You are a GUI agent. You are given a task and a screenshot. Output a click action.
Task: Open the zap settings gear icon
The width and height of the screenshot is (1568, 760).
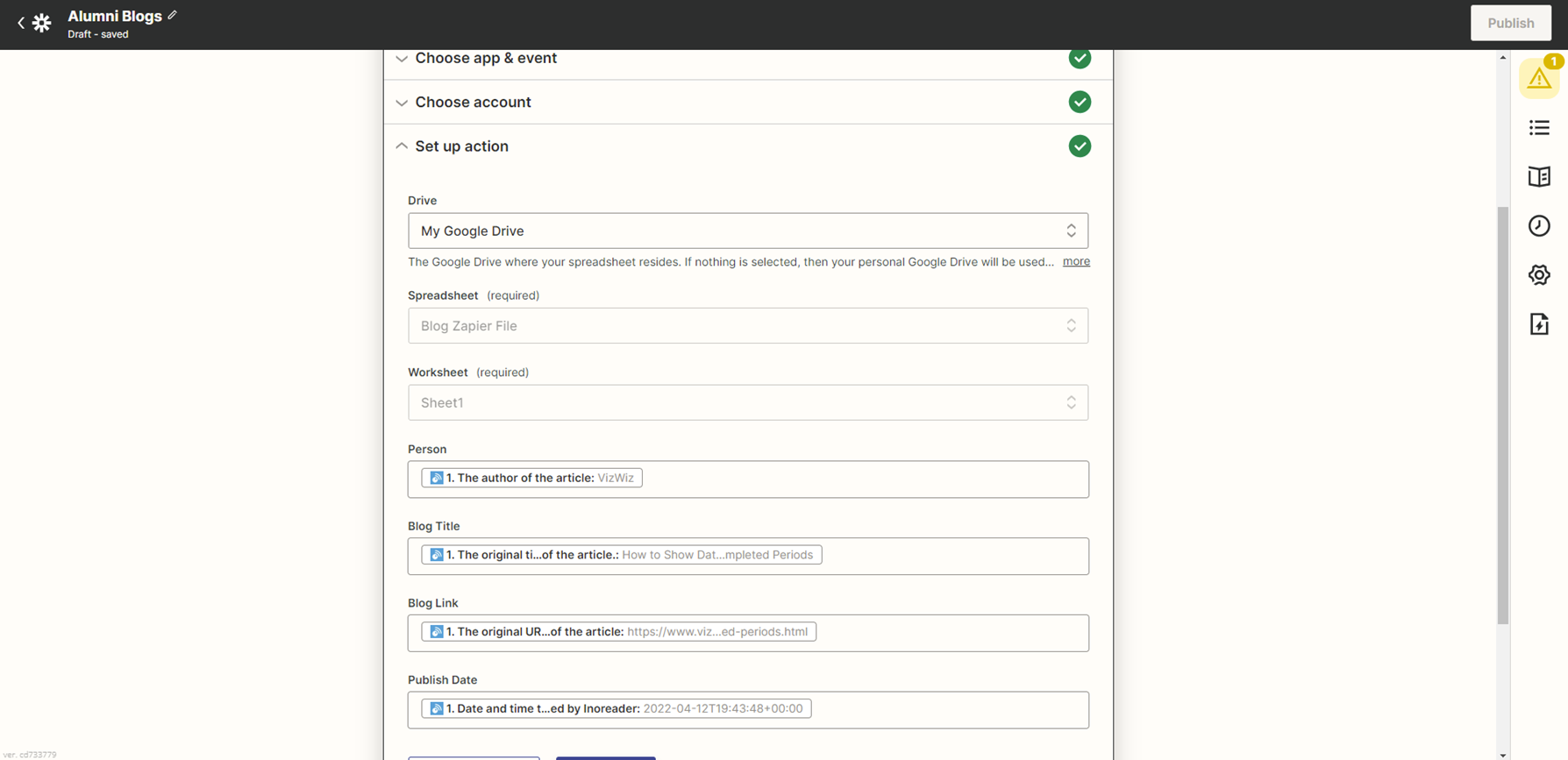(x=1539, y=275)
